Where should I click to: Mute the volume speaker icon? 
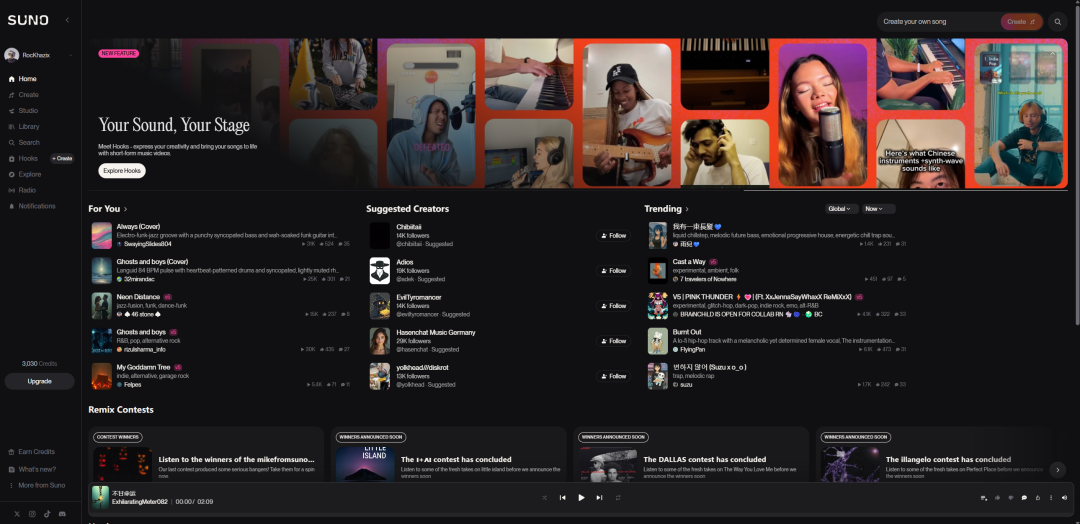[x=1064, y=498]
